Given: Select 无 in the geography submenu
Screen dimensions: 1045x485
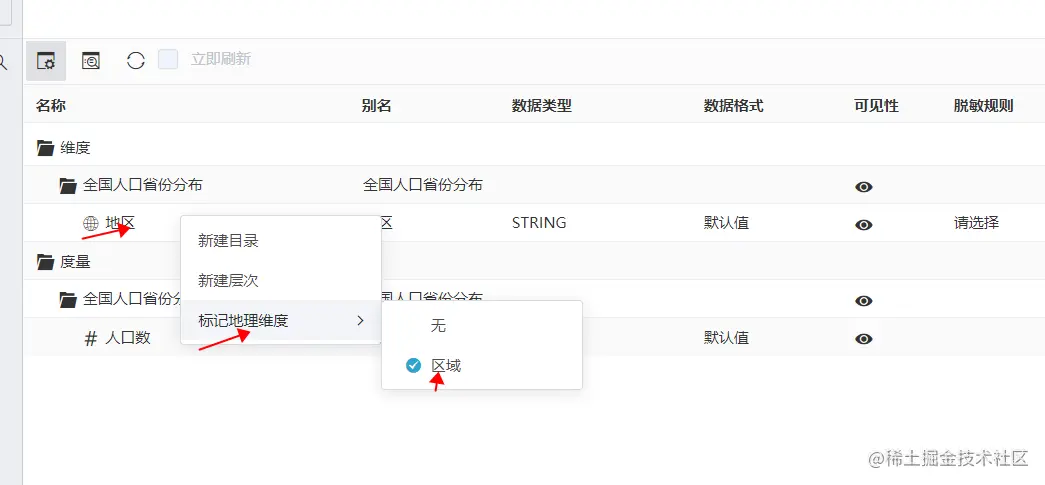Looking at the screenshot, I should point(482,326).
